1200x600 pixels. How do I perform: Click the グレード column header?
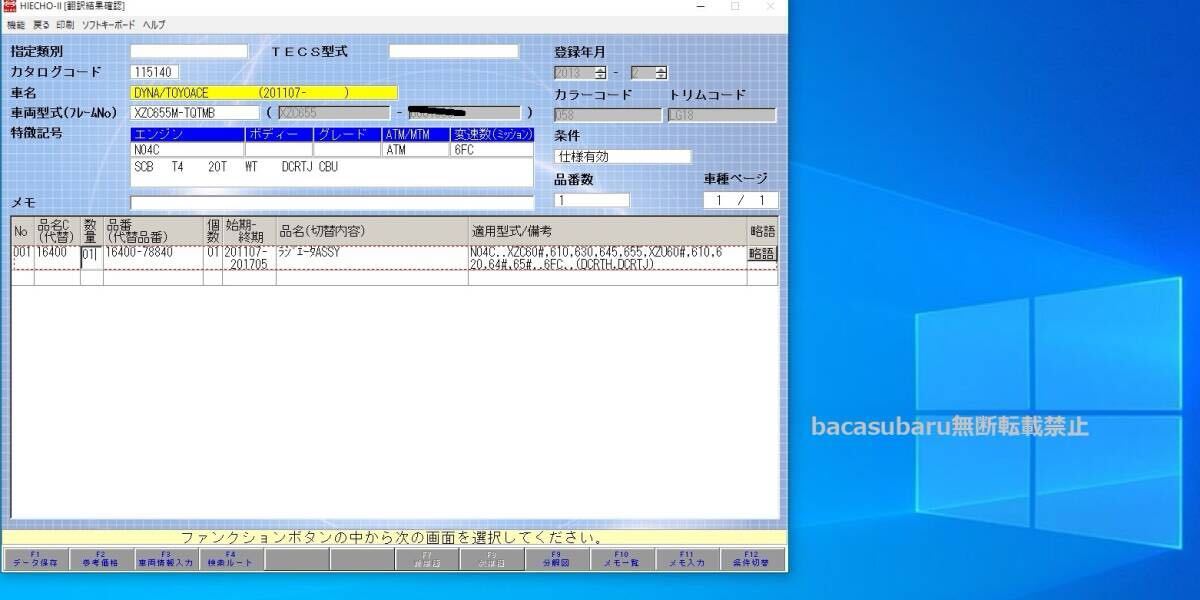tap(348, 134)
